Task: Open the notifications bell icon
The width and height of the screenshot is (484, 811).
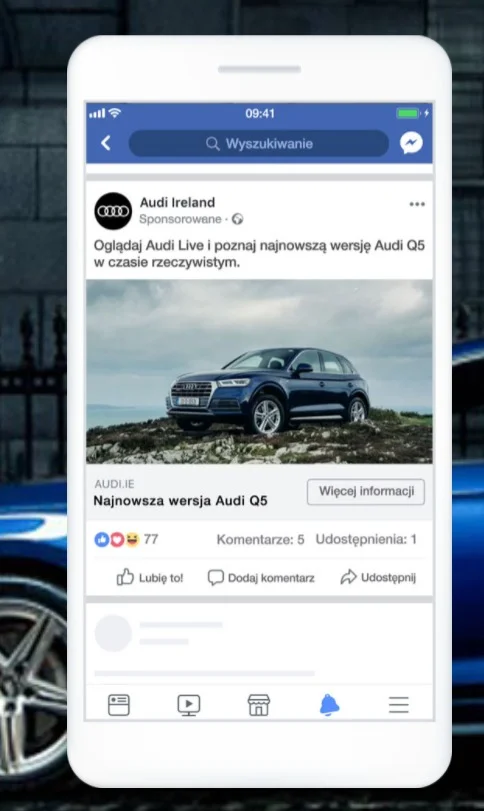Action: (329, 705)
